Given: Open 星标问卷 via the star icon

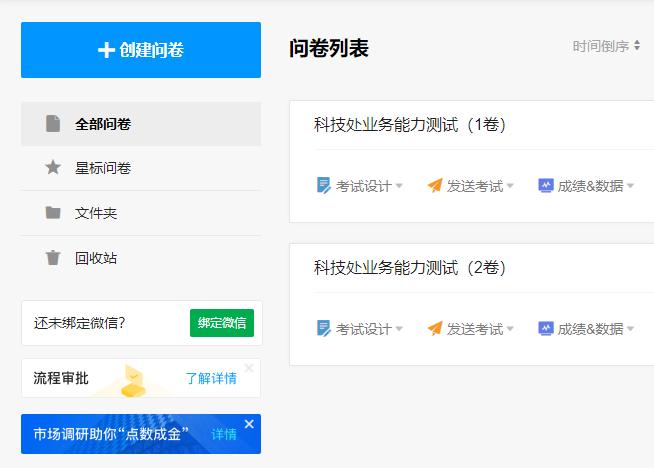Looking at the screenshot, I should click(x=53, y=168).
